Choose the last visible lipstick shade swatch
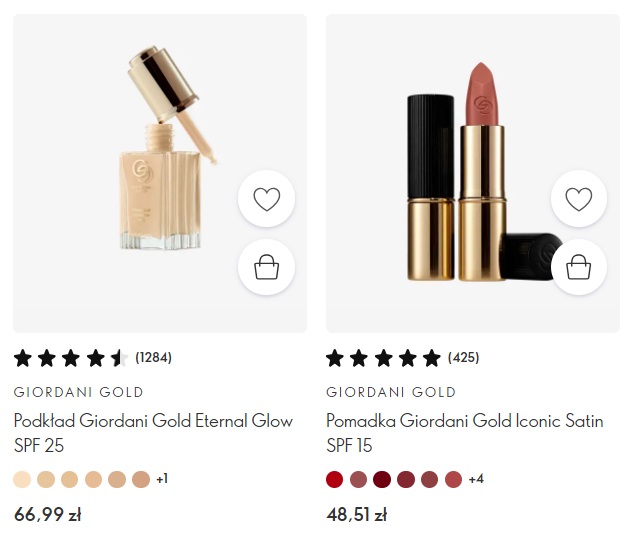Screen dimensions: 639x547 pos(453,479)
